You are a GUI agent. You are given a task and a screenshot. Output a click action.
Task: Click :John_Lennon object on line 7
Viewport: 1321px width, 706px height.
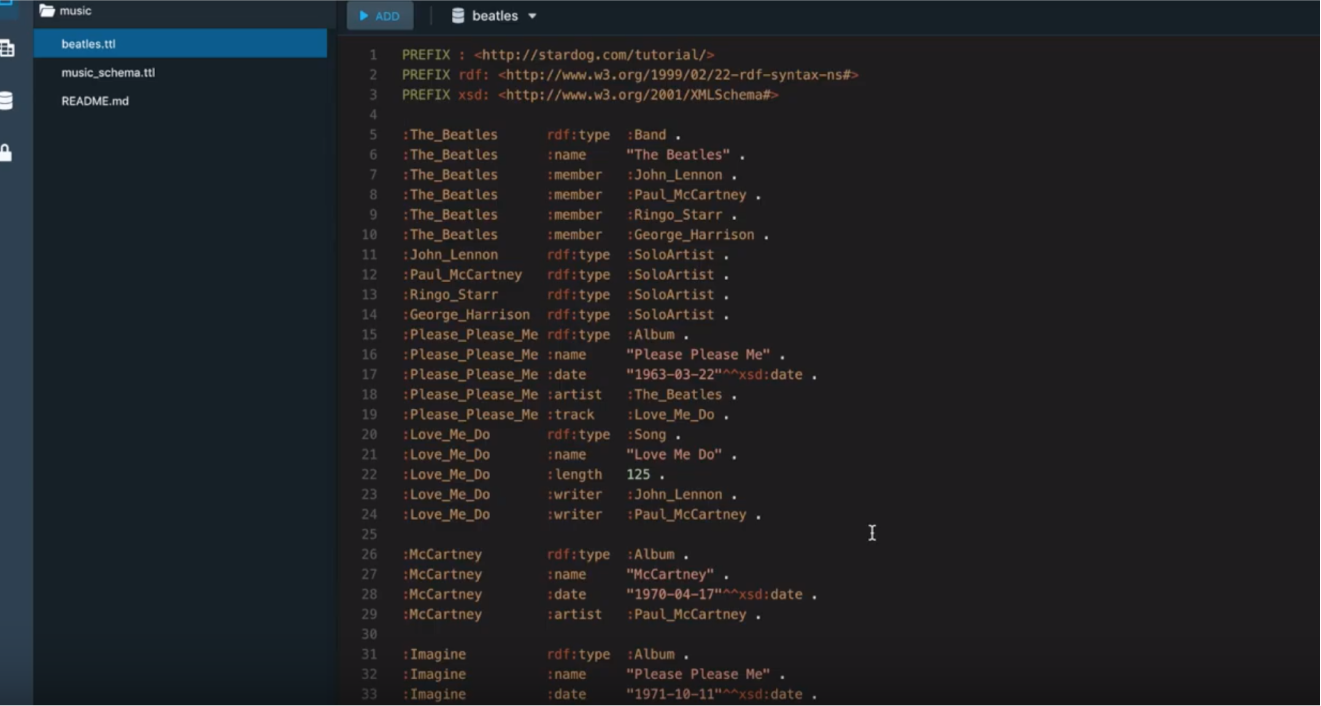pos(674,175)
